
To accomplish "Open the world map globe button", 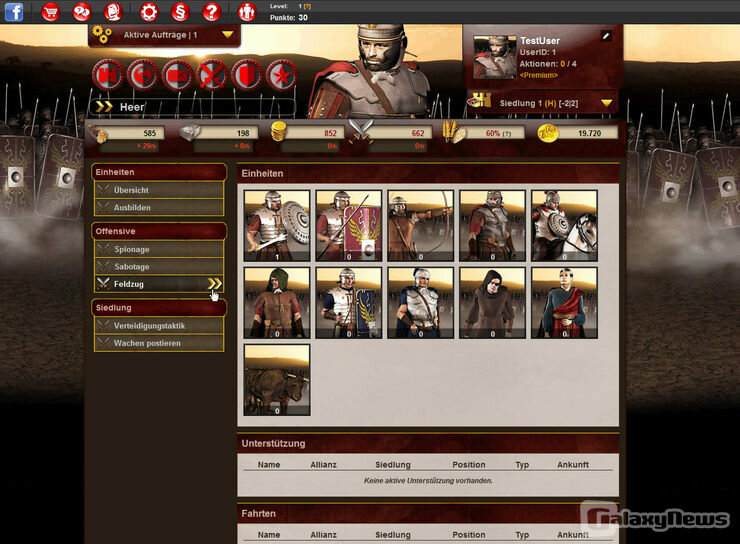I will coord(143,75).
